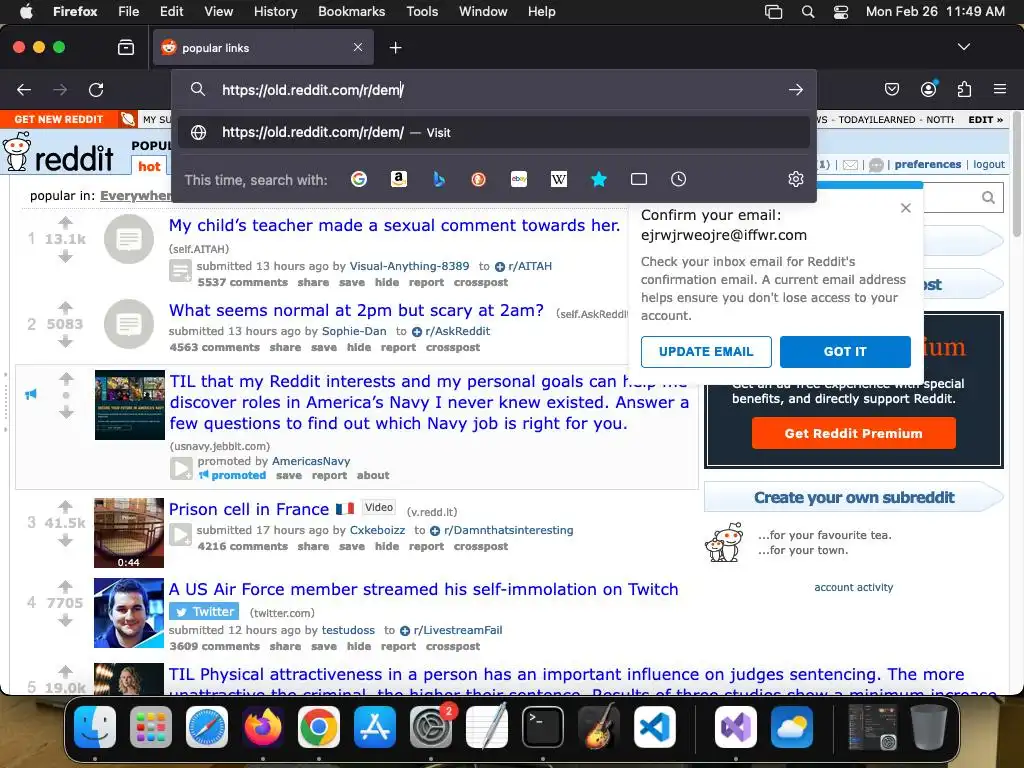Search this time with DuckDuckGo icon

coord(479,179)
